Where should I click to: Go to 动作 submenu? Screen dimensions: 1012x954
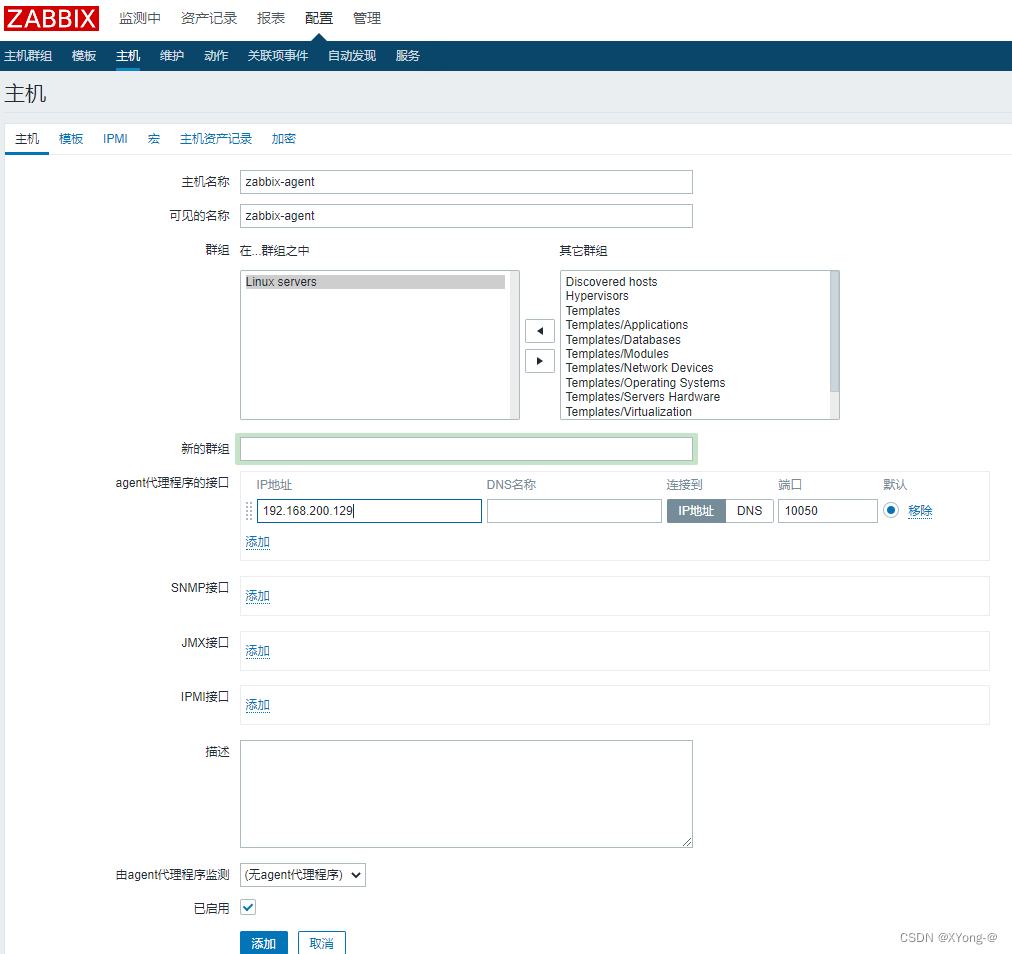point(216,56)
